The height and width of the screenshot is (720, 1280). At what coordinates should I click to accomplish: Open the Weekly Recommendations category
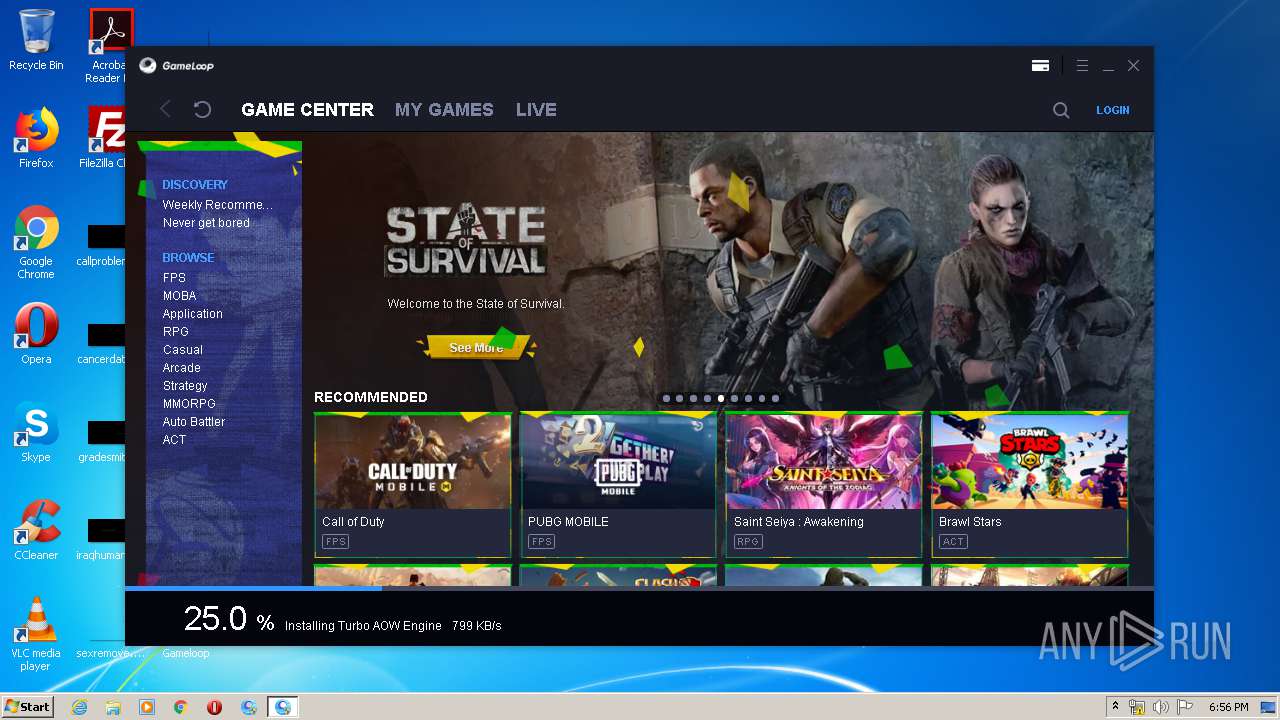point(217,205)
